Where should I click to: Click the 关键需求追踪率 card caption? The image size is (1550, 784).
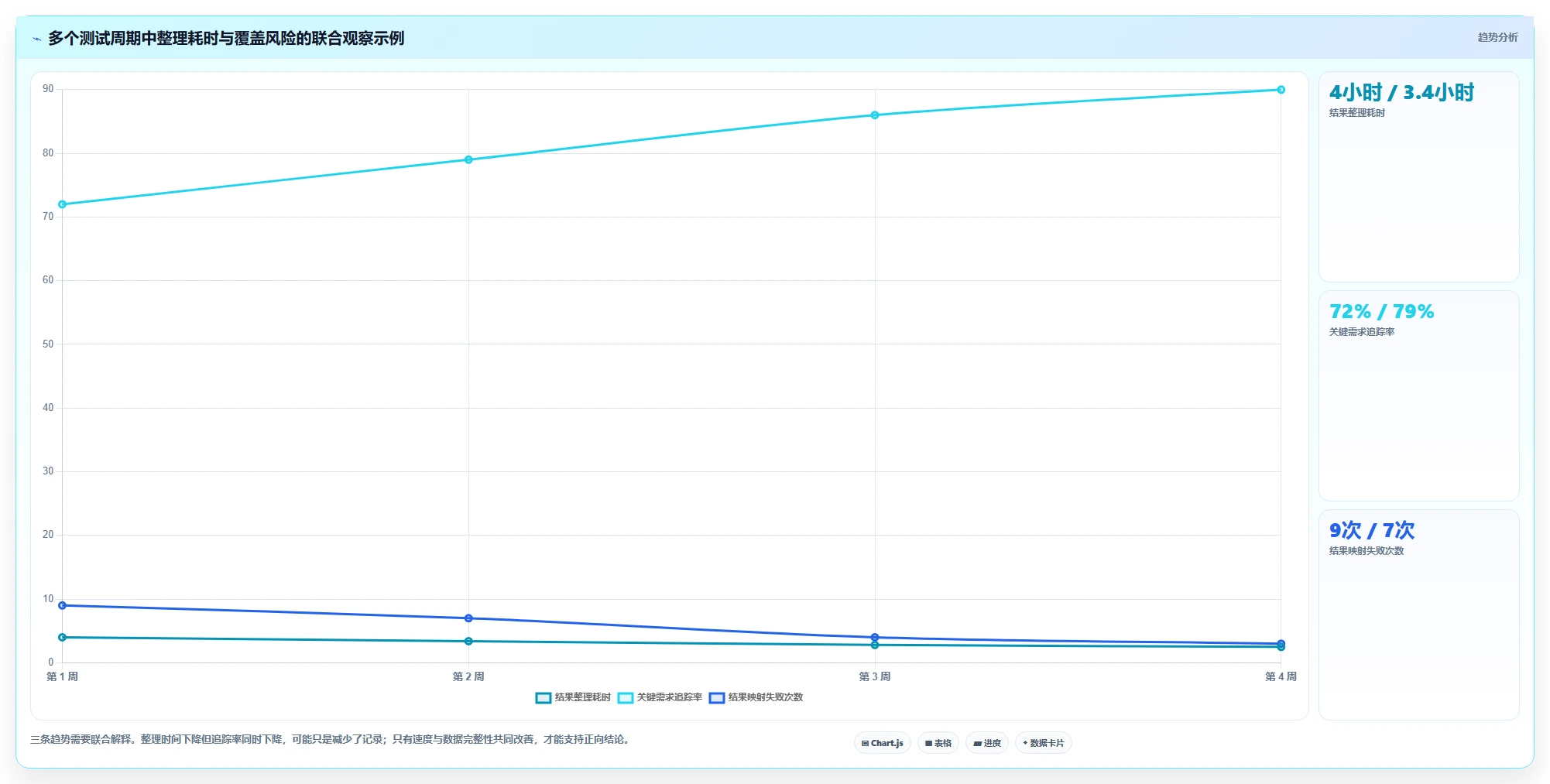click(1362, 332)
